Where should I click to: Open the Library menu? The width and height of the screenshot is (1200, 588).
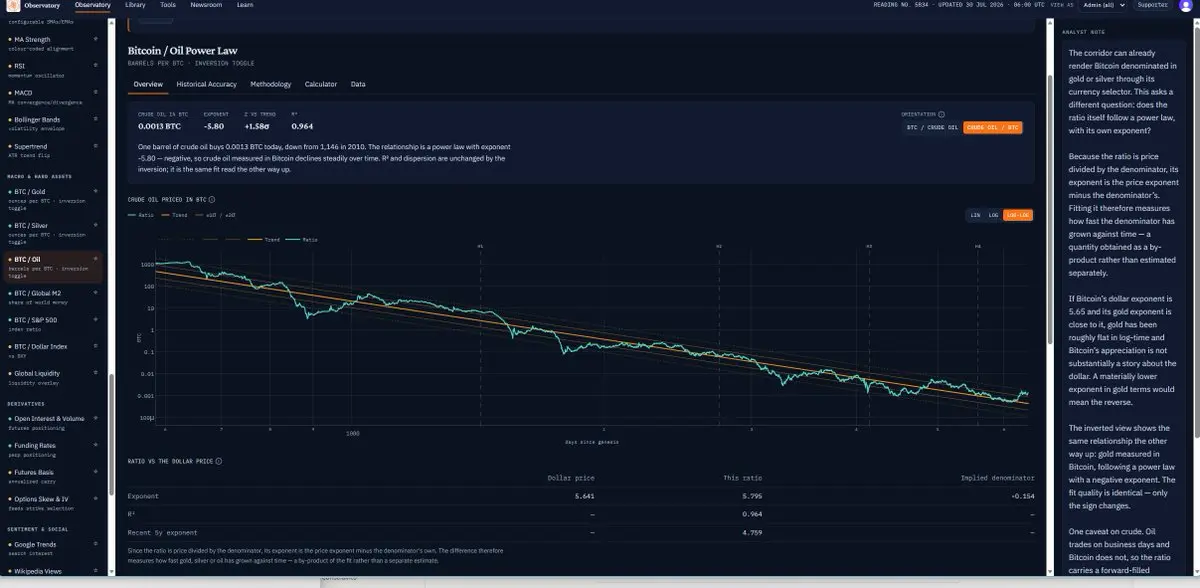point(135,5)
